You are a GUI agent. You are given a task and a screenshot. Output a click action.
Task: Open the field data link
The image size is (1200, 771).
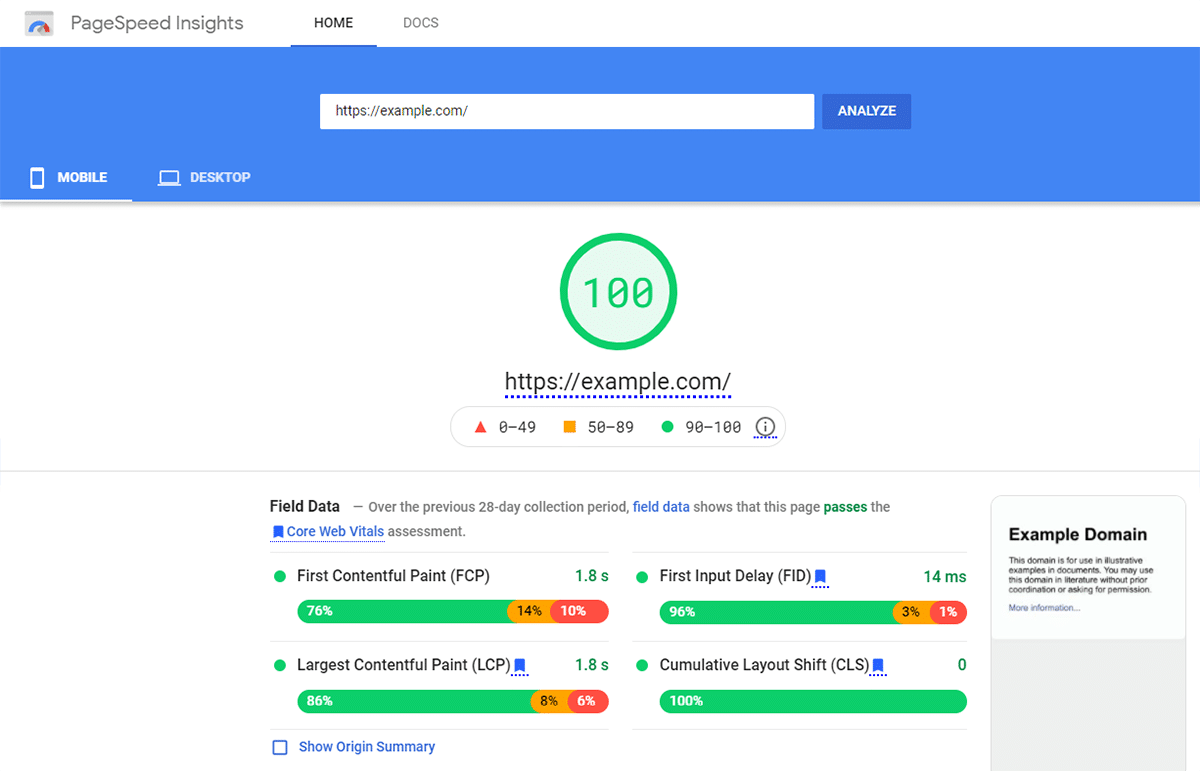coord(661,507)
